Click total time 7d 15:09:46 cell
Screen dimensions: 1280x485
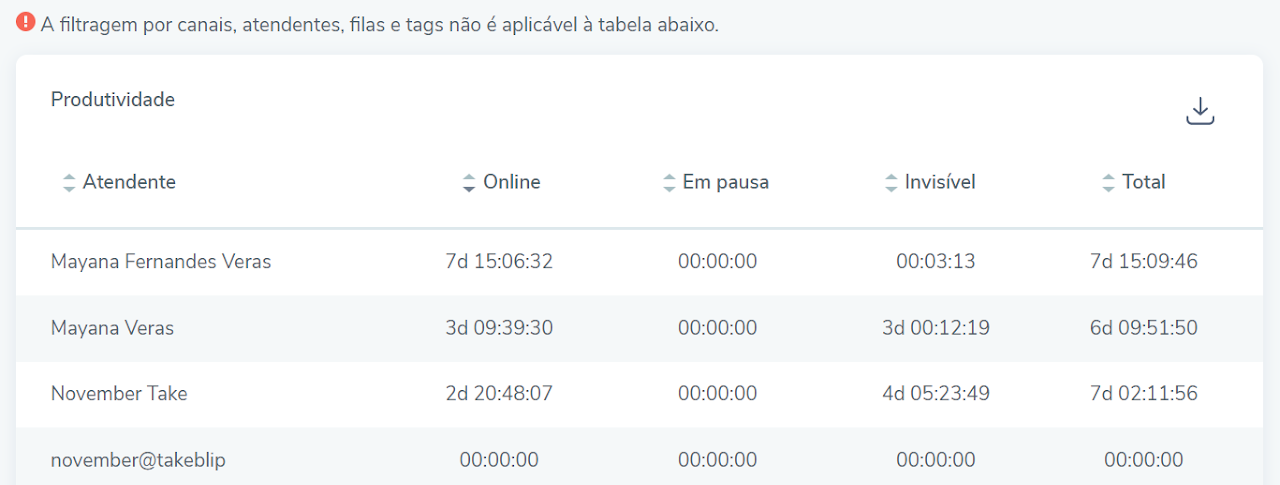[x=1144, y=262]
